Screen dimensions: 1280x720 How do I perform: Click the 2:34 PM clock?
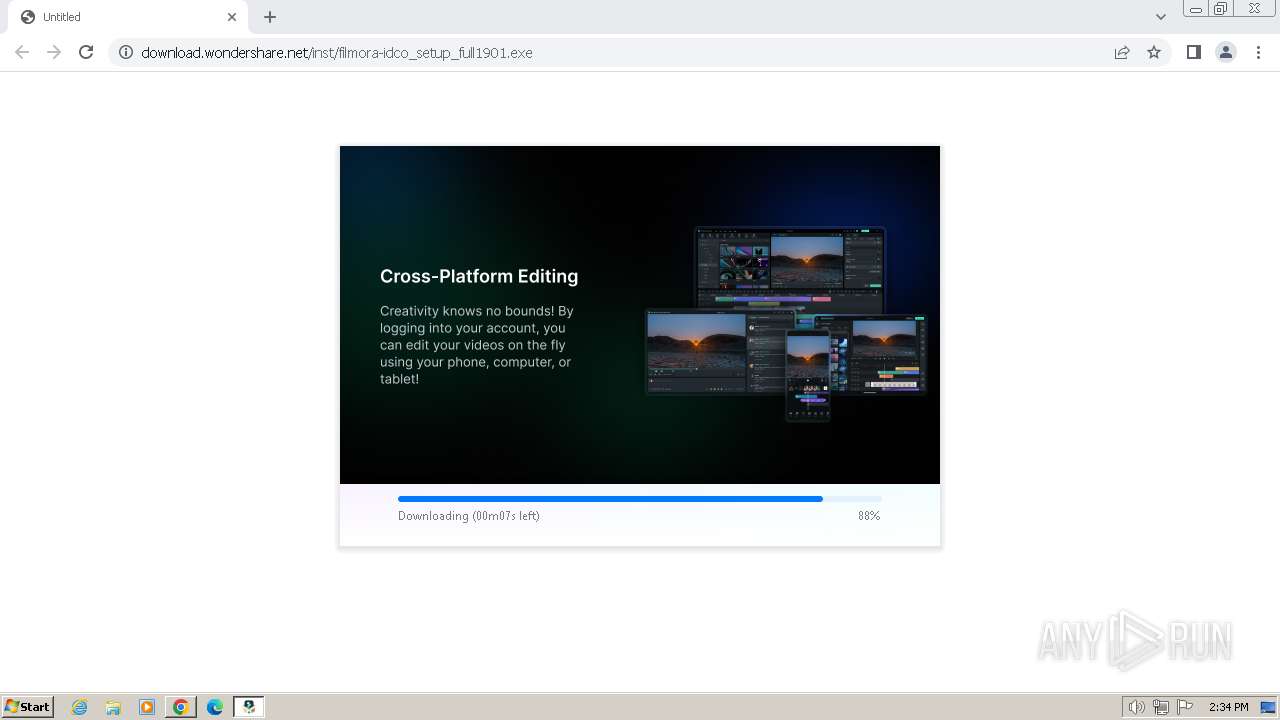1228,707
